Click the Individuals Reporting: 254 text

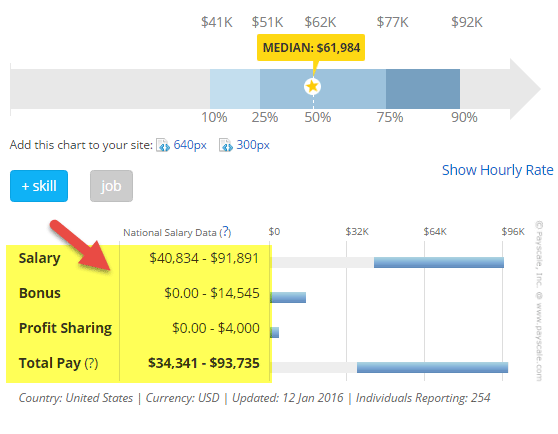(x=423, y=398)
